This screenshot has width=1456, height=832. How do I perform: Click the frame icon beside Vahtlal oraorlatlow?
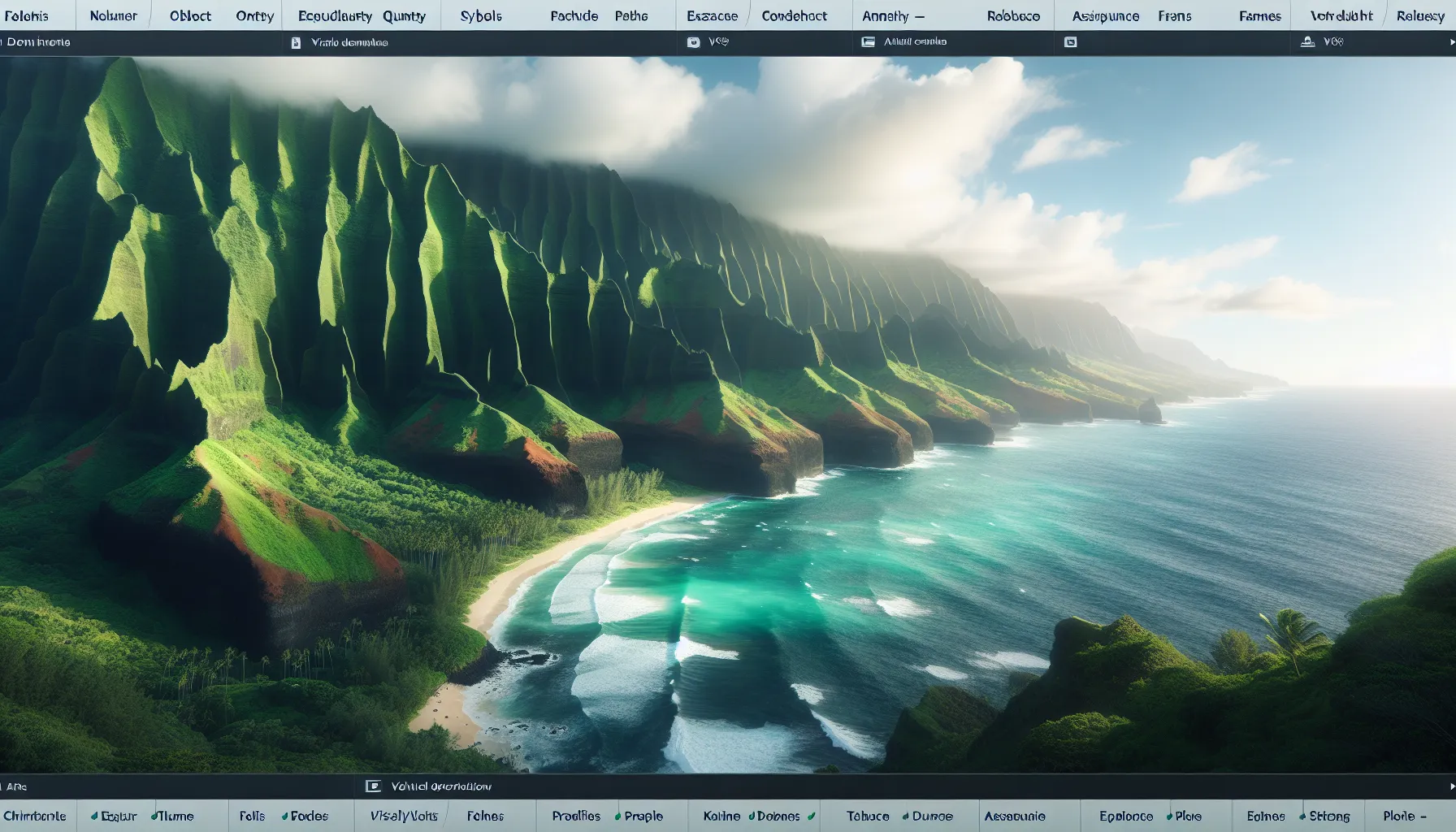point(373,786)
